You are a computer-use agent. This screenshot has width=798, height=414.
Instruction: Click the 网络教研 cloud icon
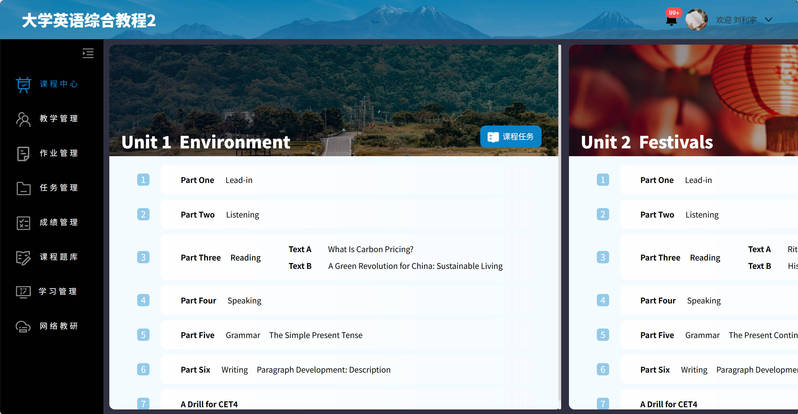tap(23, 326)
